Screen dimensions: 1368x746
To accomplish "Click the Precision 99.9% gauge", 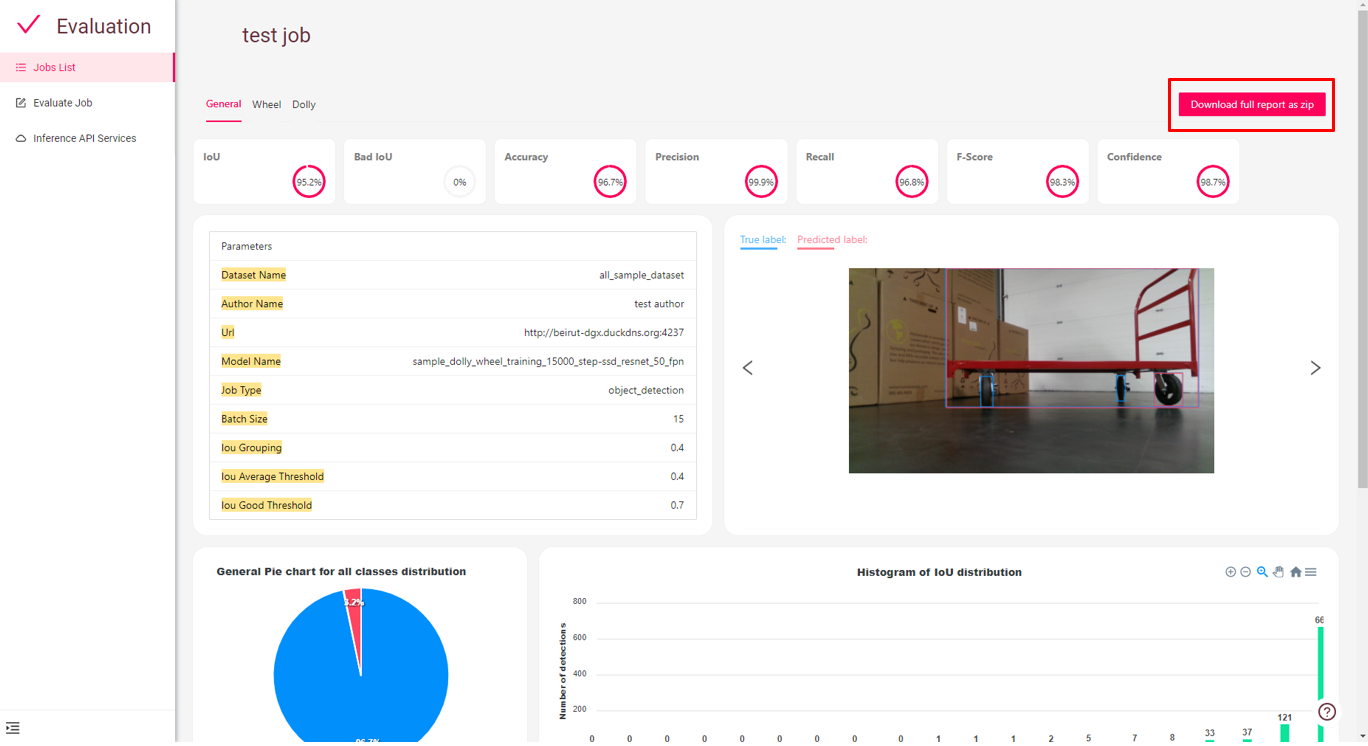I will pyautogui.click(x=761, y=182).
